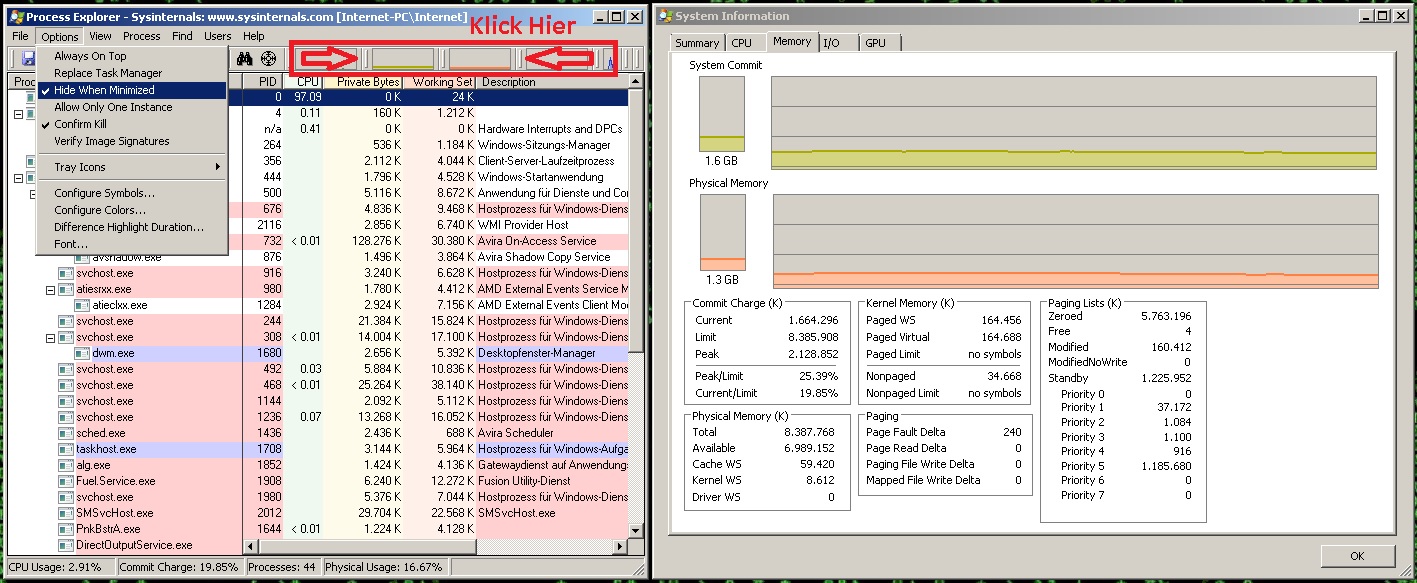This screenshot has width=1417, height=583.
Task: Click the System Commit 1.6 GB gauge bar
Action: pyautogui.click(x=722, y=114)
